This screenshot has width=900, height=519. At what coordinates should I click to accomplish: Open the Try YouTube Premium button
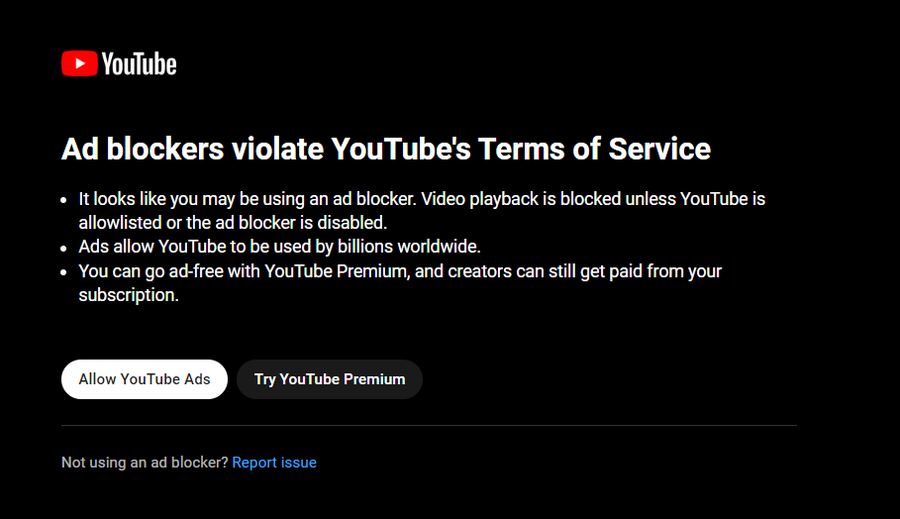click(x=329, y=379)
